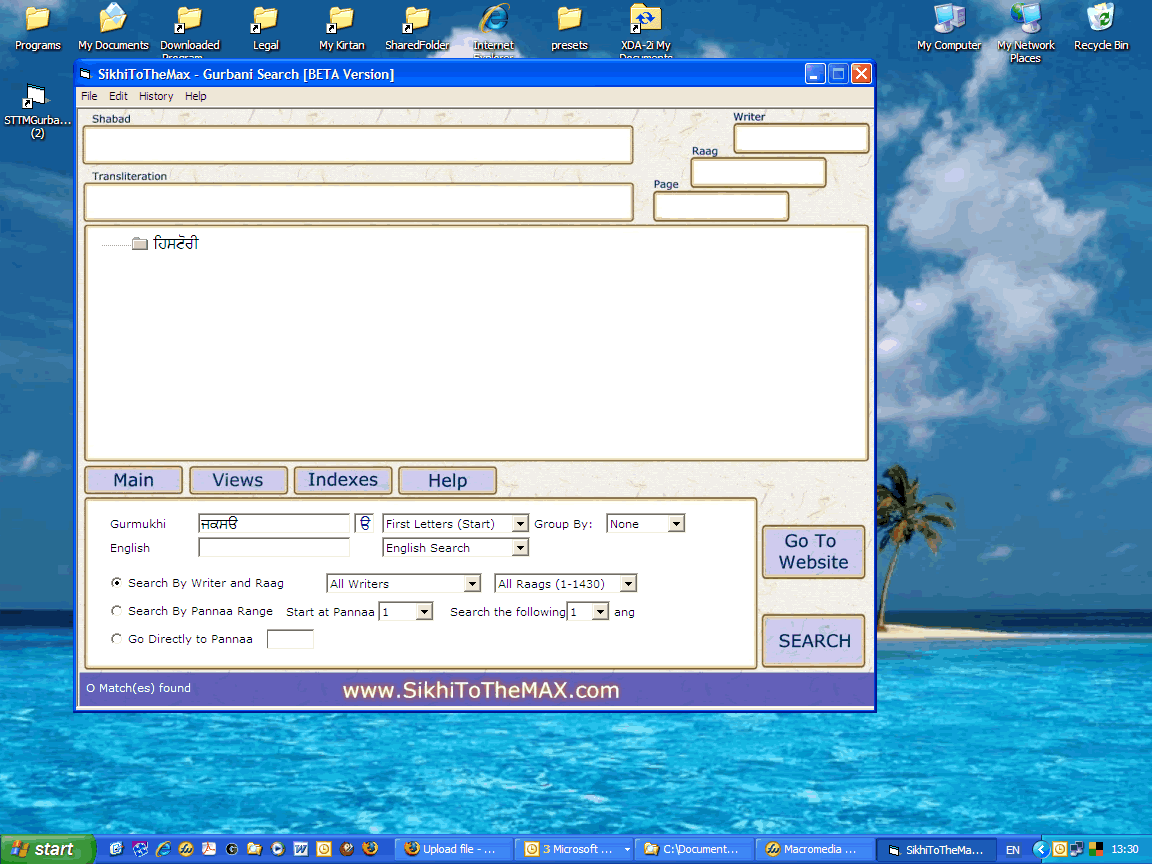This screenshot has width=1152, height=864.
Task: Open the My Documents desktop icon
Action: click(113, 29)
